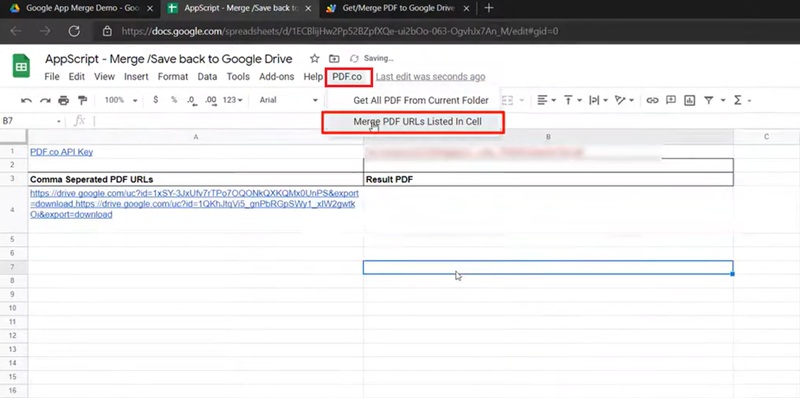This screenshot has height=398, width=800.
Task: Select the Paint format tool
Action: coord(82,101)
